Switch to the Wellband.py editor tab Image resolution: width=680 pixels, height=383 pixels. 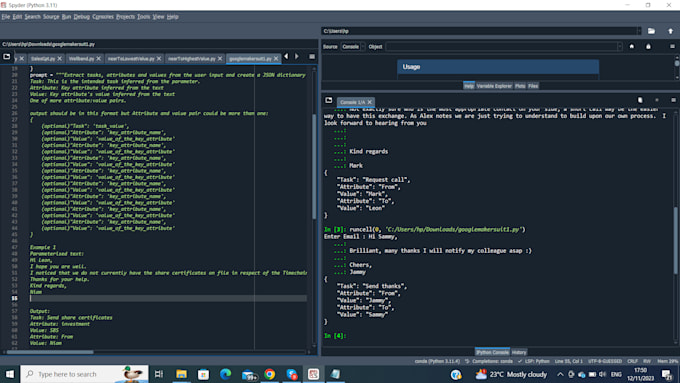81,59
